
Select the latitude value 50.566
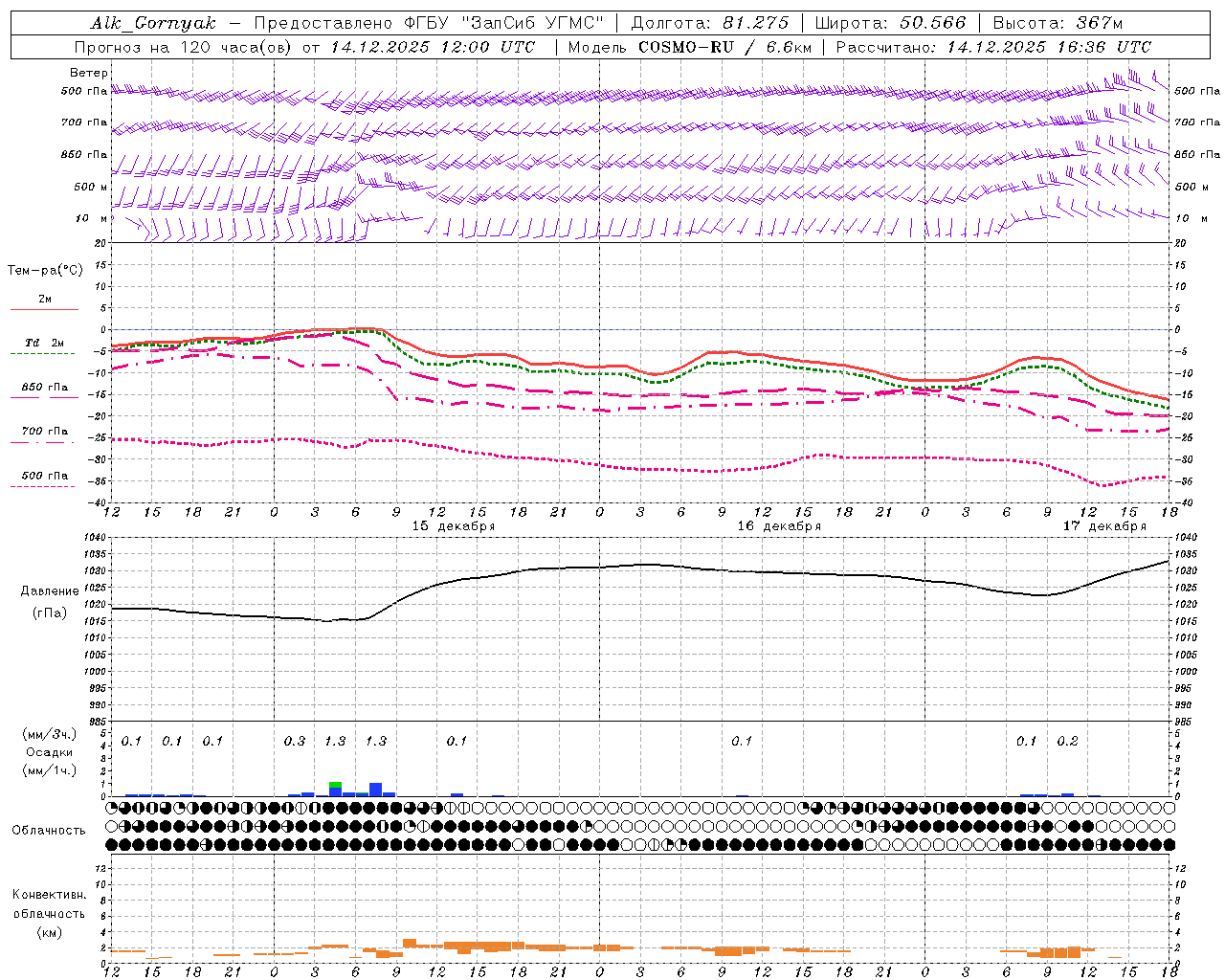(x=932, y=23)
